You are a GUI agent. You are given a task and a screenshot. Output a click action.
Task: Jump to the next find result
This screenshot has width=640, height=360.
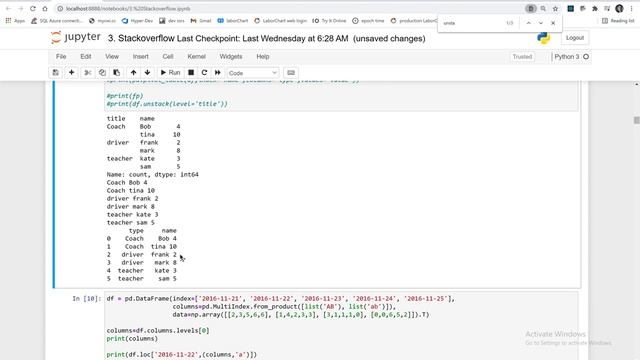541,23
